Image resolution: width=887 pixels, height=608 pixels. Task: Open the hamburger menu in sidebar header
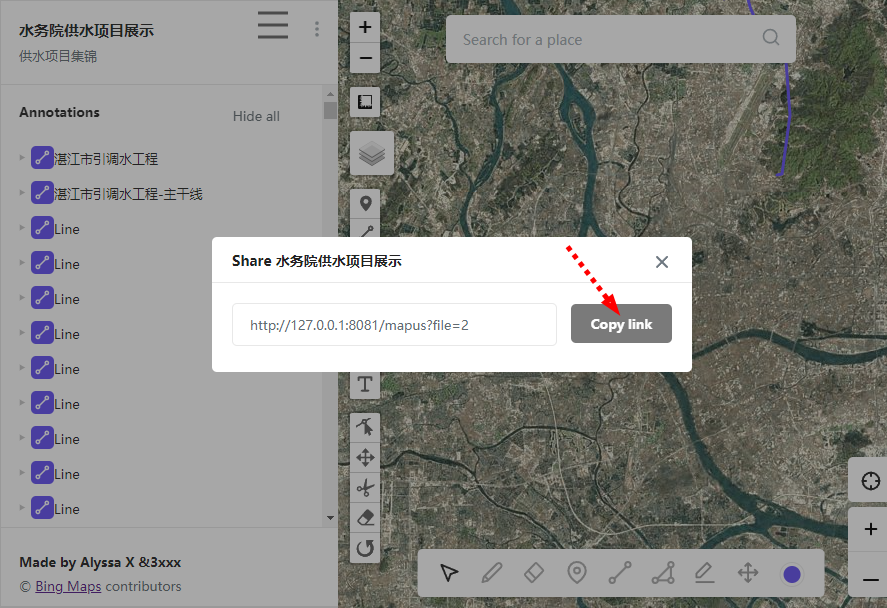272,25
